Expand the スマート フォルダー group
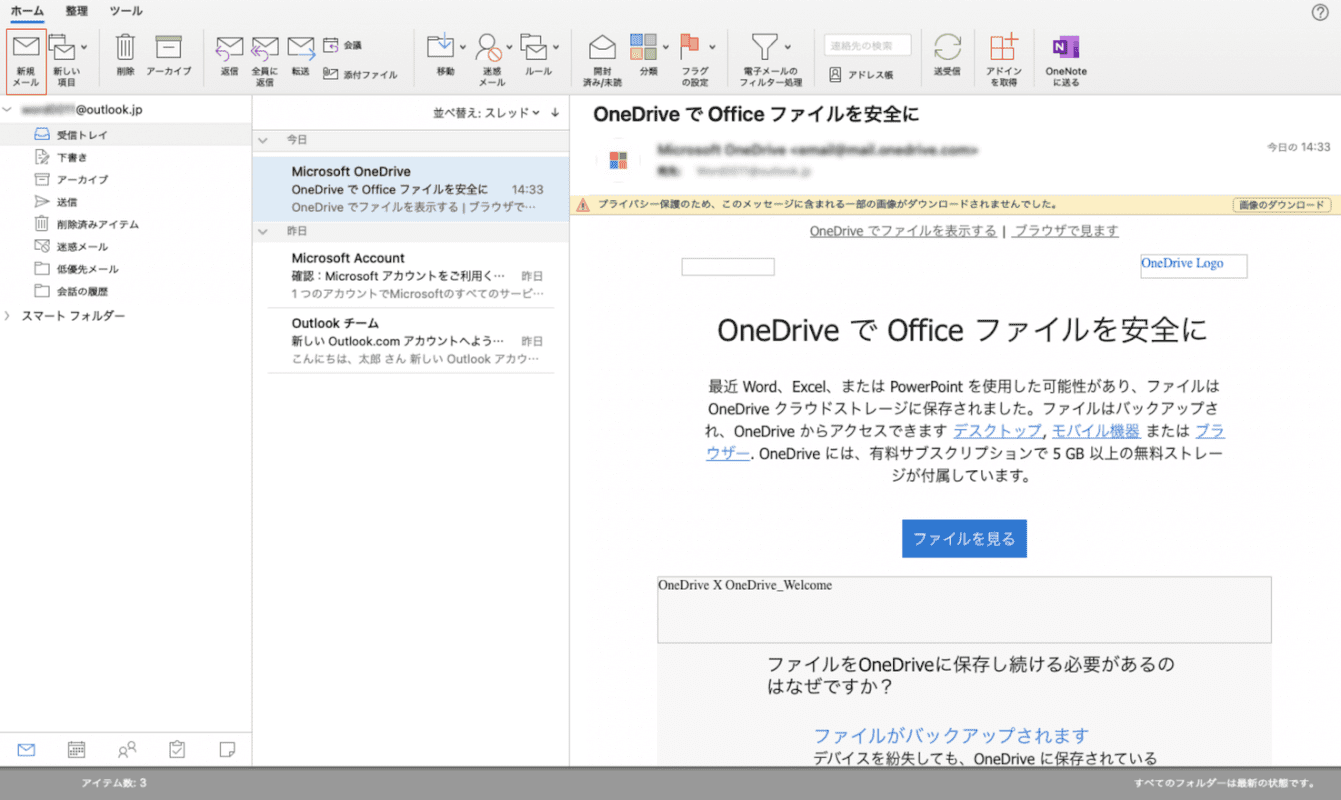1341x800 pixels. tap(8, 316)
